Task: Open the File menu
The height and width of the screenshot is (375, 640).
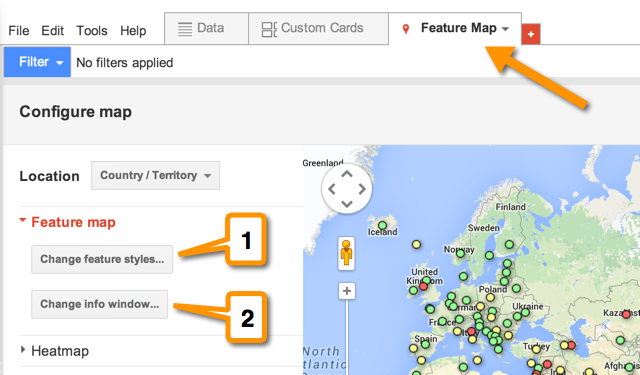Action: [x=19, y=31]
